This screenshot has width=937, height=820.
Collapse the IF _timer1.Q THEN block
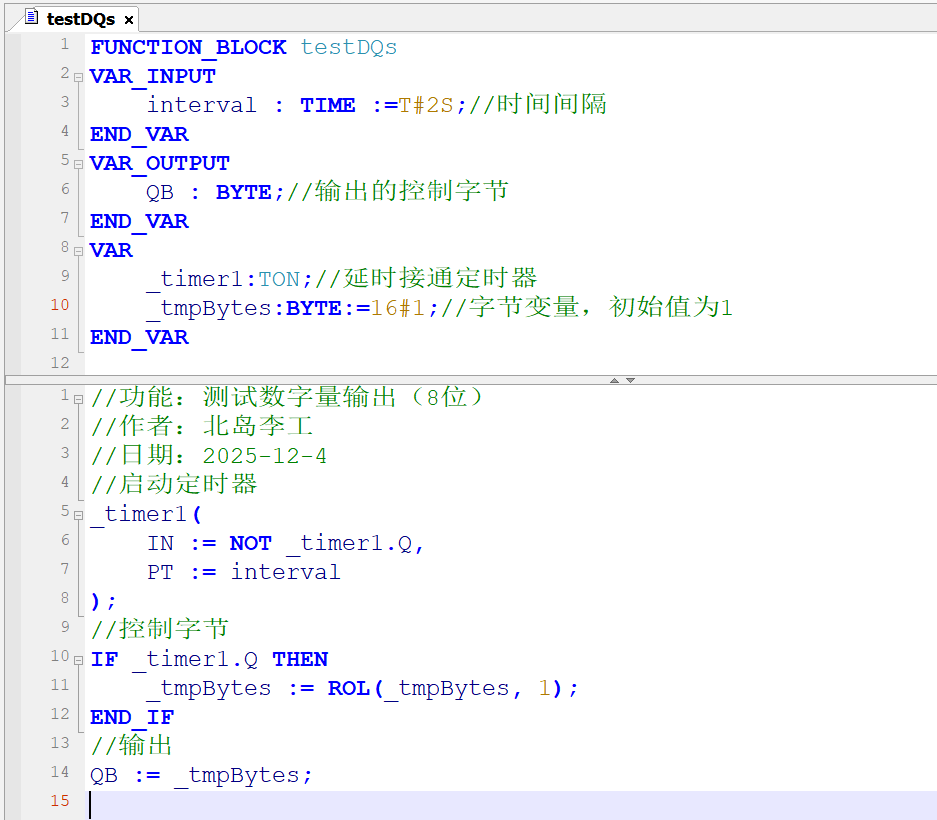click(x=78, y=658)
